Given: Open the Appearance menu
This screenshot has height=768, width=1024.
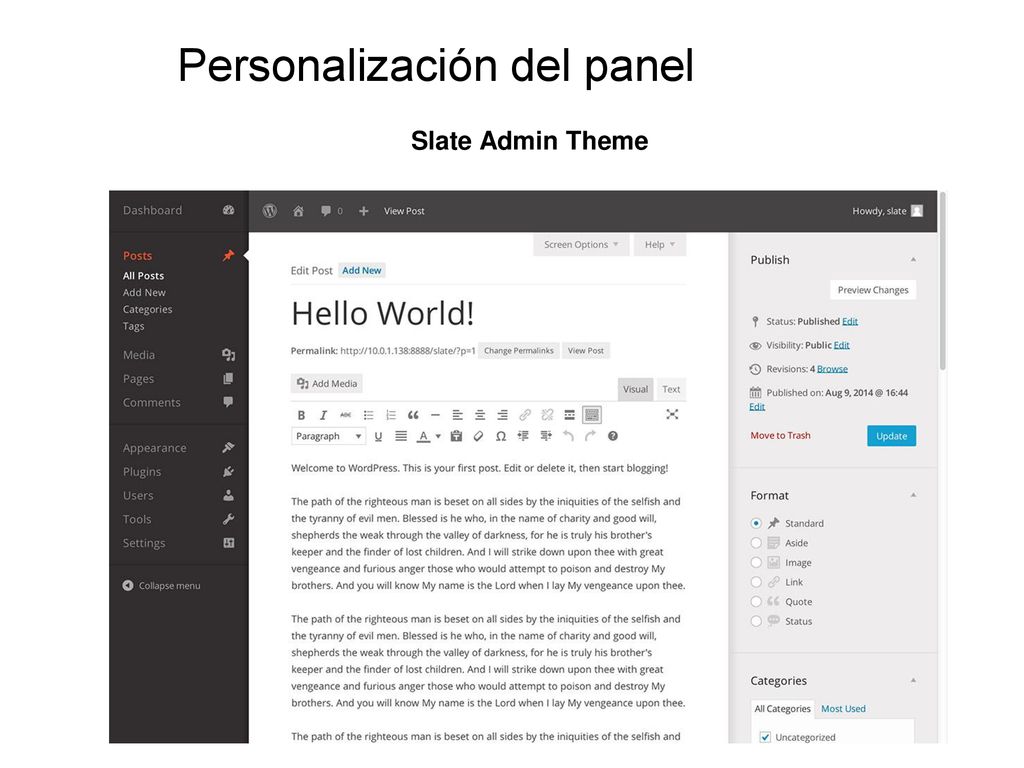Looking at the screenshot, I should [x=178, y=448].
